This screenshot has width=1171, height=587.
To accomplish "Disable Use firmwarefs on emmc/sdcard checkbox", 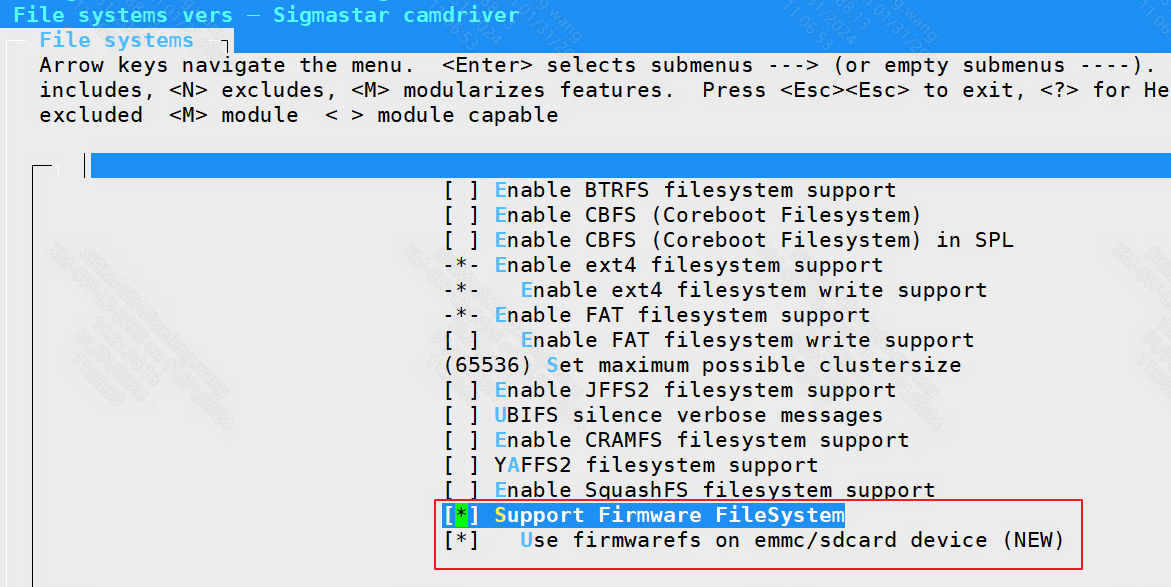I will (461, 540).
